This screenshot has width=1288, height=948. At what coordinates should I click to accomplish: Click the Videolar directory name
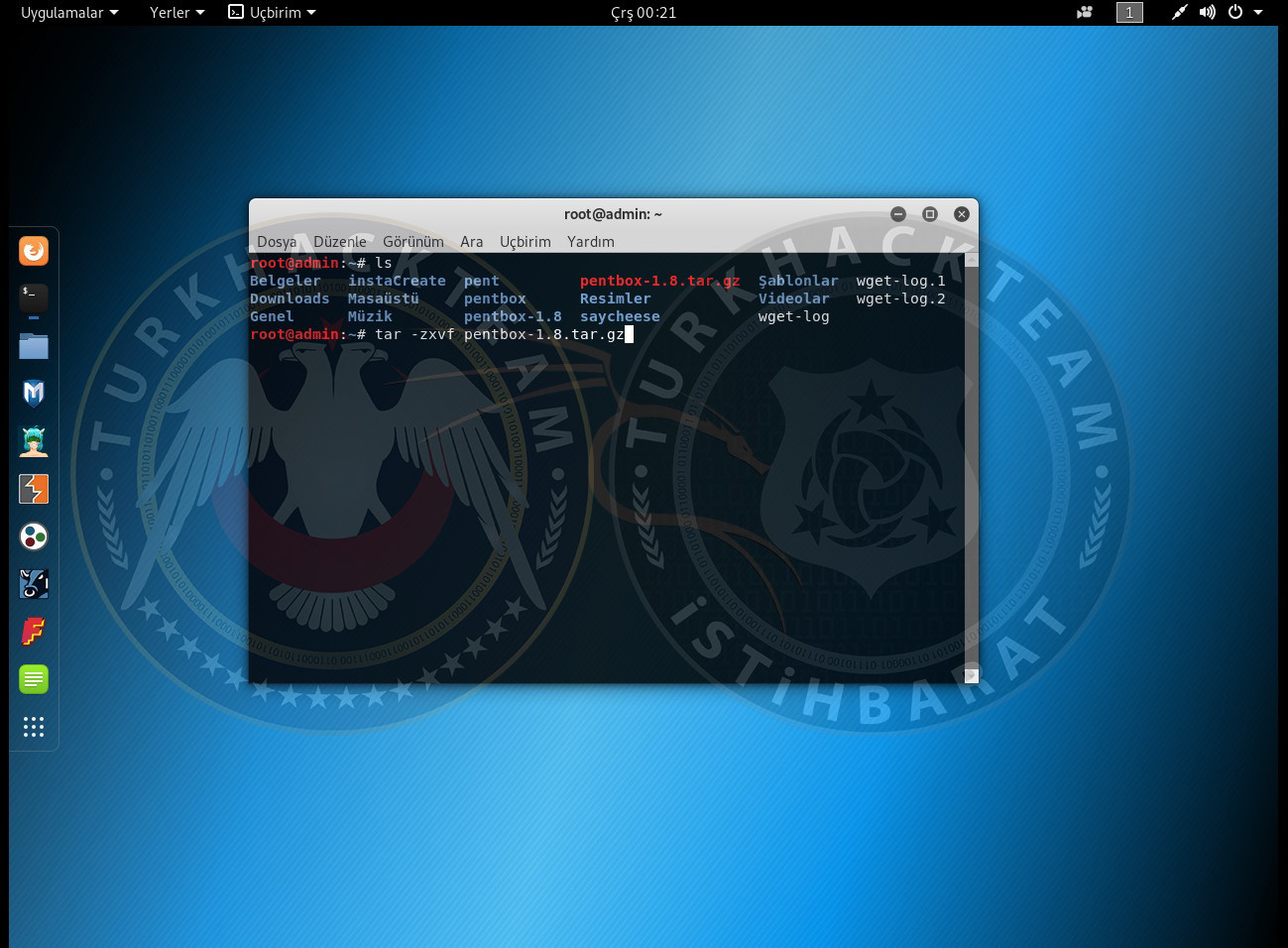794,298
